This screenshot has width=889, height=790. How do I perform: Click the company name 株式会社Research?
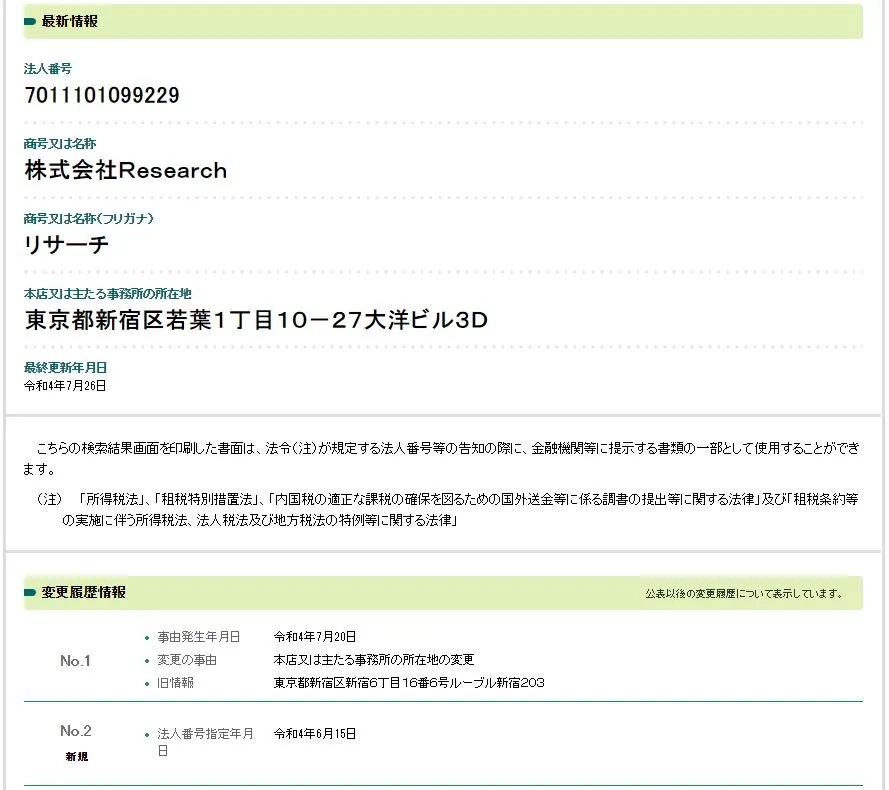[126, 170]
